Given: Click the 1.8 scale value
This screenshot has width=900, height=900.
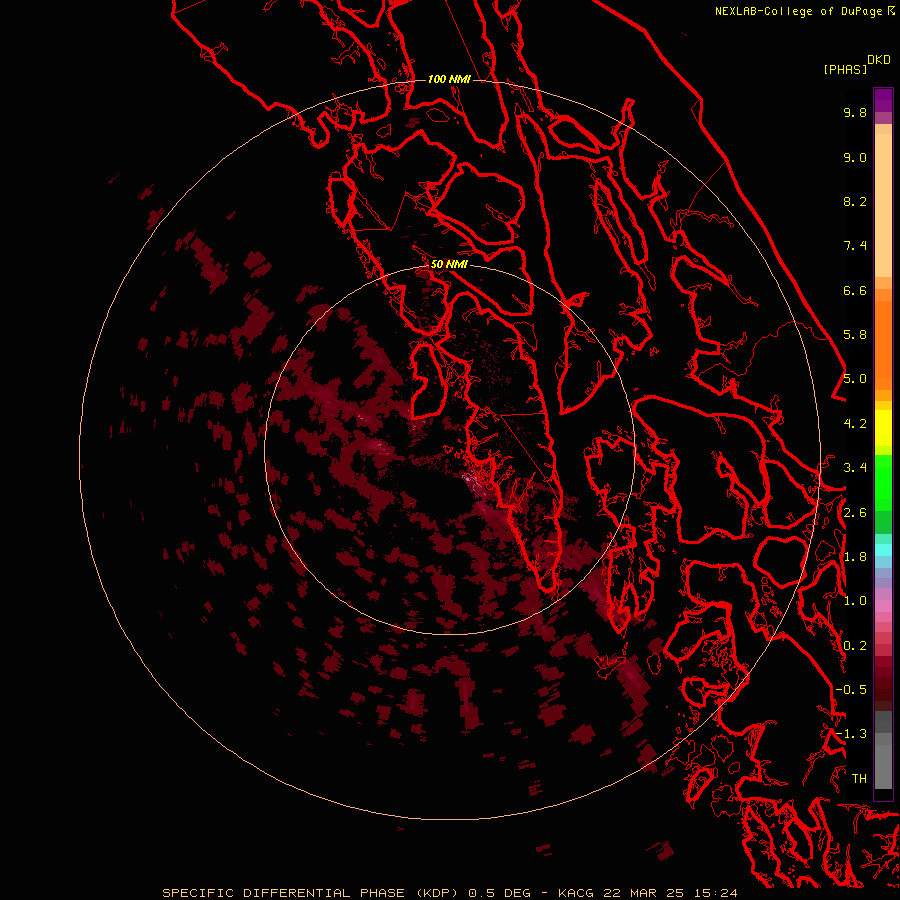Looking at the screenshot, I should click(855, 557).
